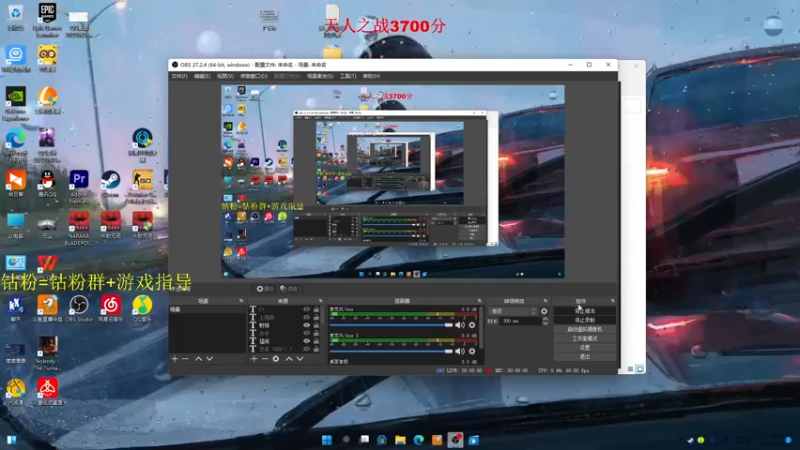Toggle visibility eye of the bottom source row
The height and width of the screenshot is (450, 800).
point(307,349)
